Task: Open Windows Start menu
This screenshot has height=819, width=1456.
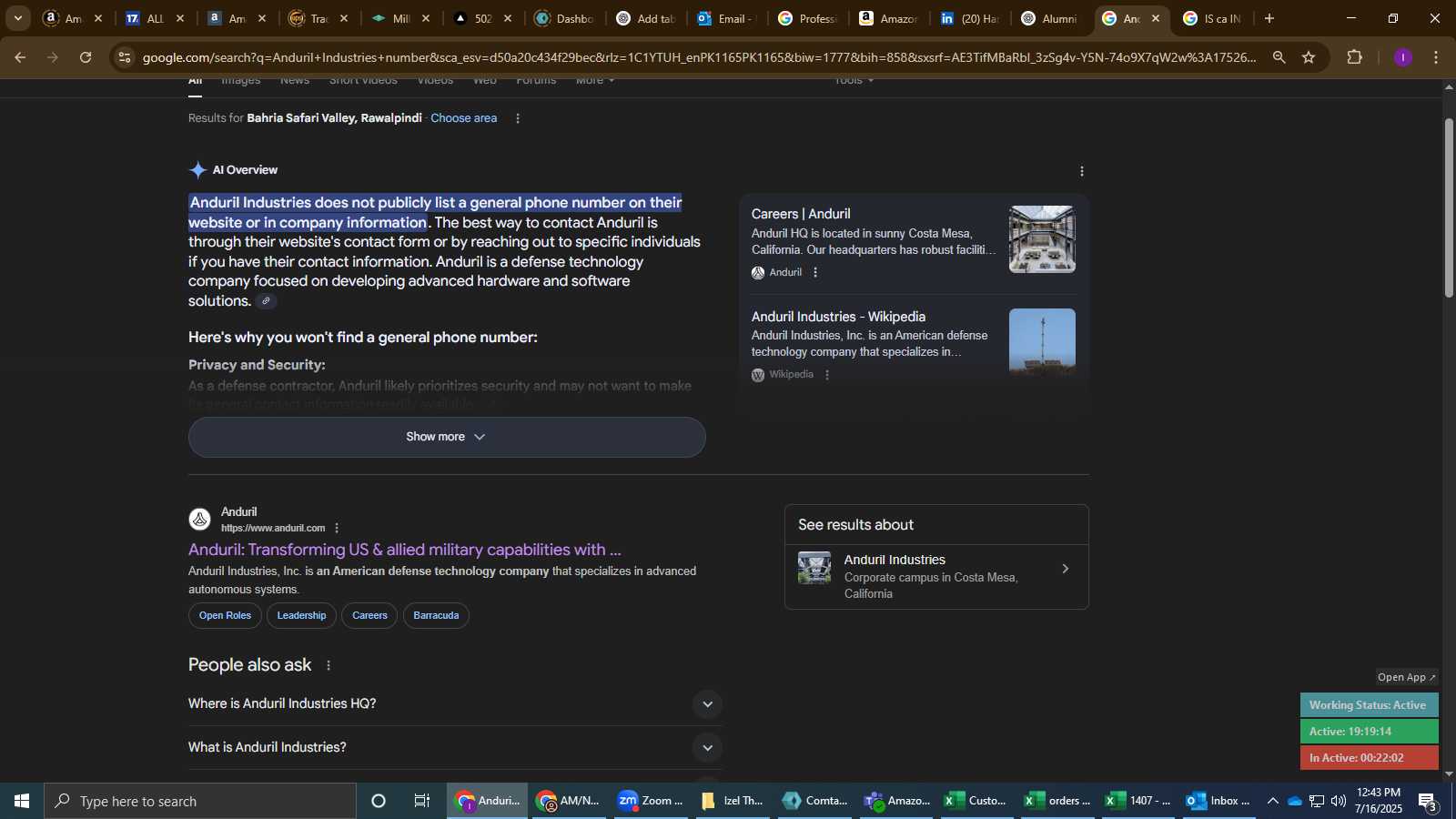Action: [22, 801]
